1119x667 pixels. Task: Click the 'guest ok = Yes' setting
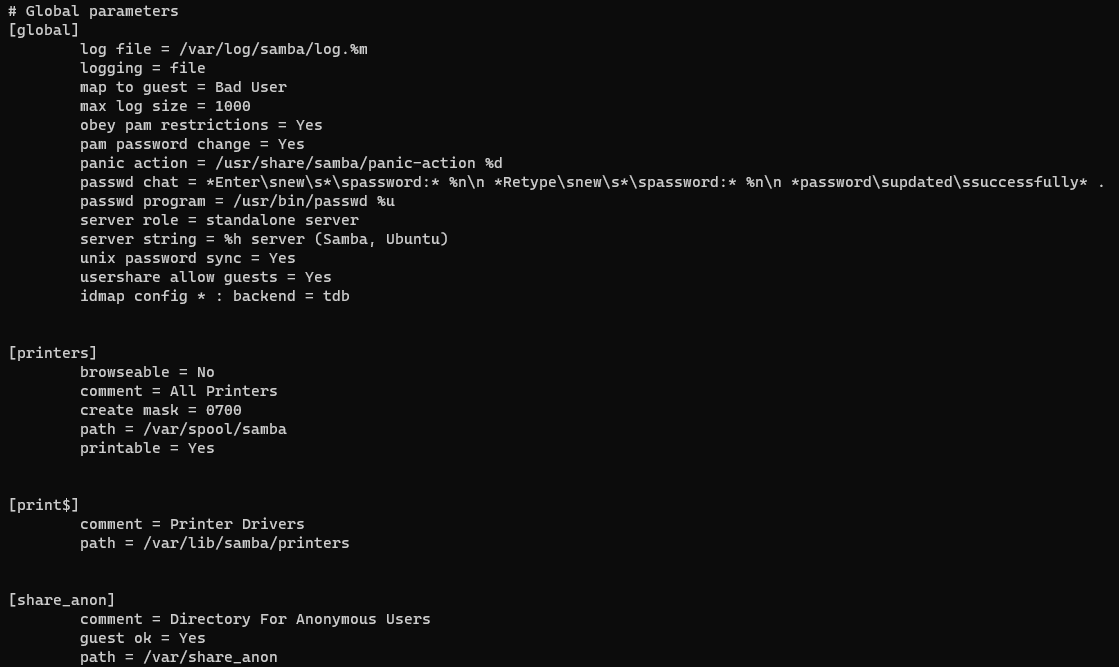pyautogui.click(x=142, y=638)
